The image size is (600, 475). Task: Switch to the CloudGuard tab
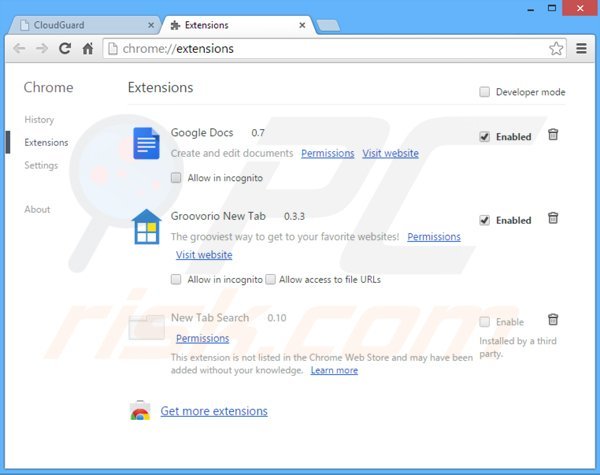tap(84, 25)
